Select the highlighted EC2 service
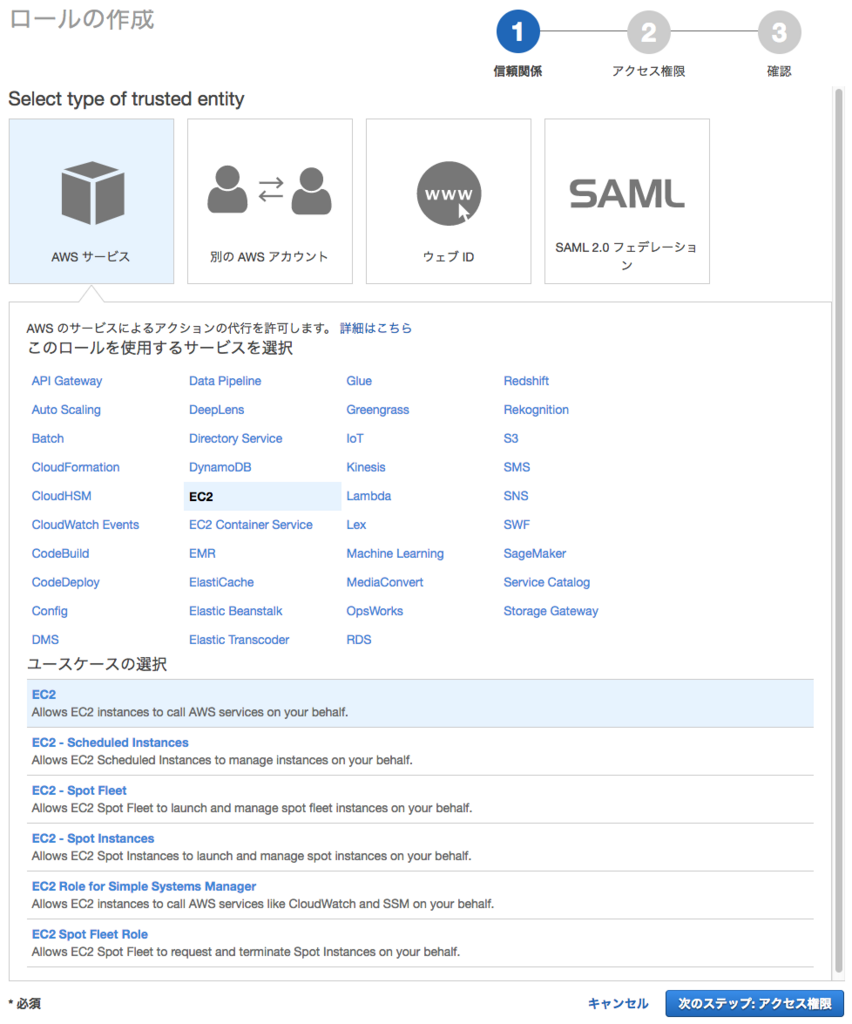Viewport: 852px width, 1024px height. click(262, 496)
